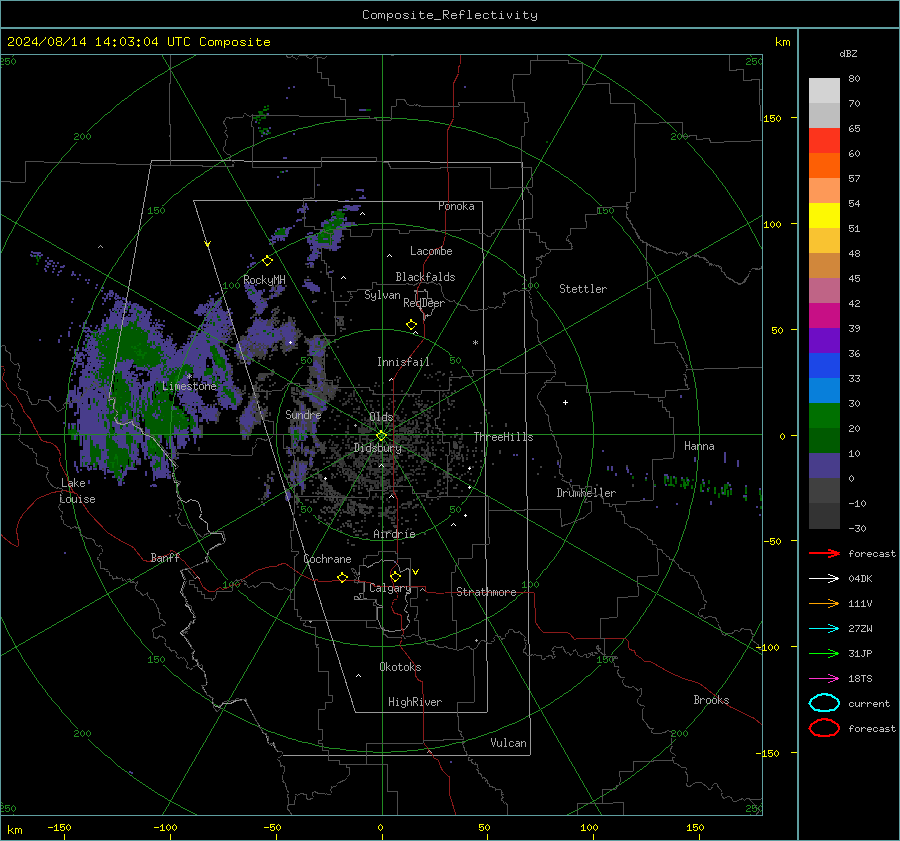The height and width of the screenshot is (841, 900).
Task: Click the white 04DK arrow legend icon
Action: pos(824,579)
